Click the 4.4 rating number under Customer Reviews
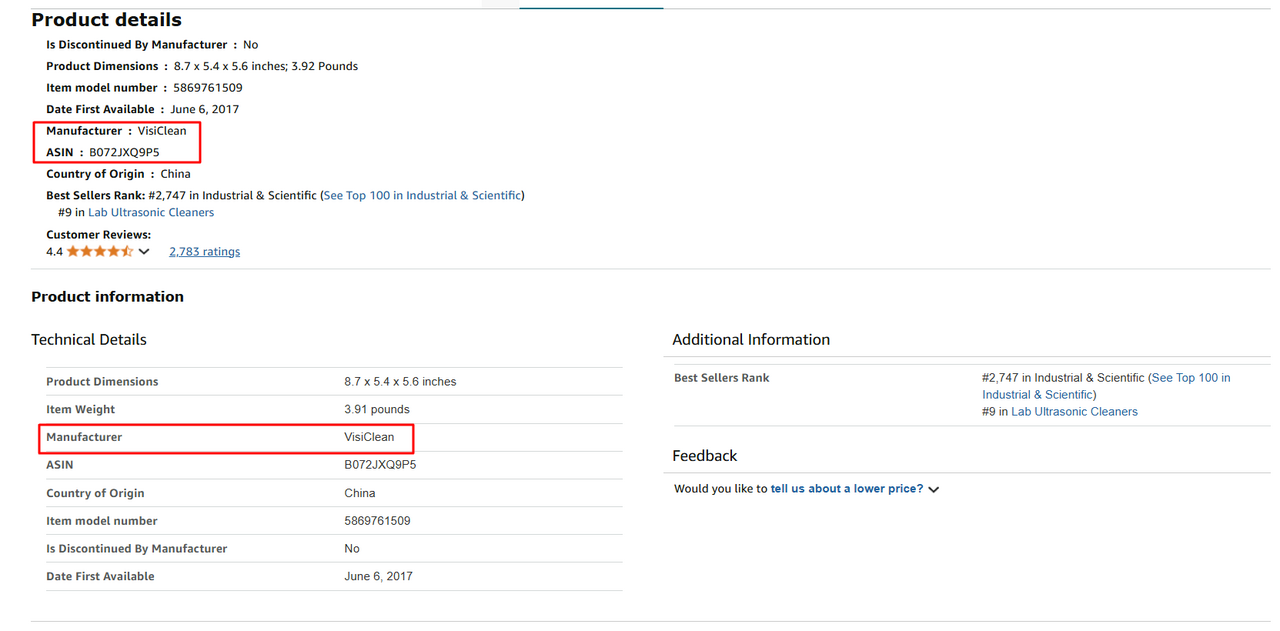 tap(54, 252)
